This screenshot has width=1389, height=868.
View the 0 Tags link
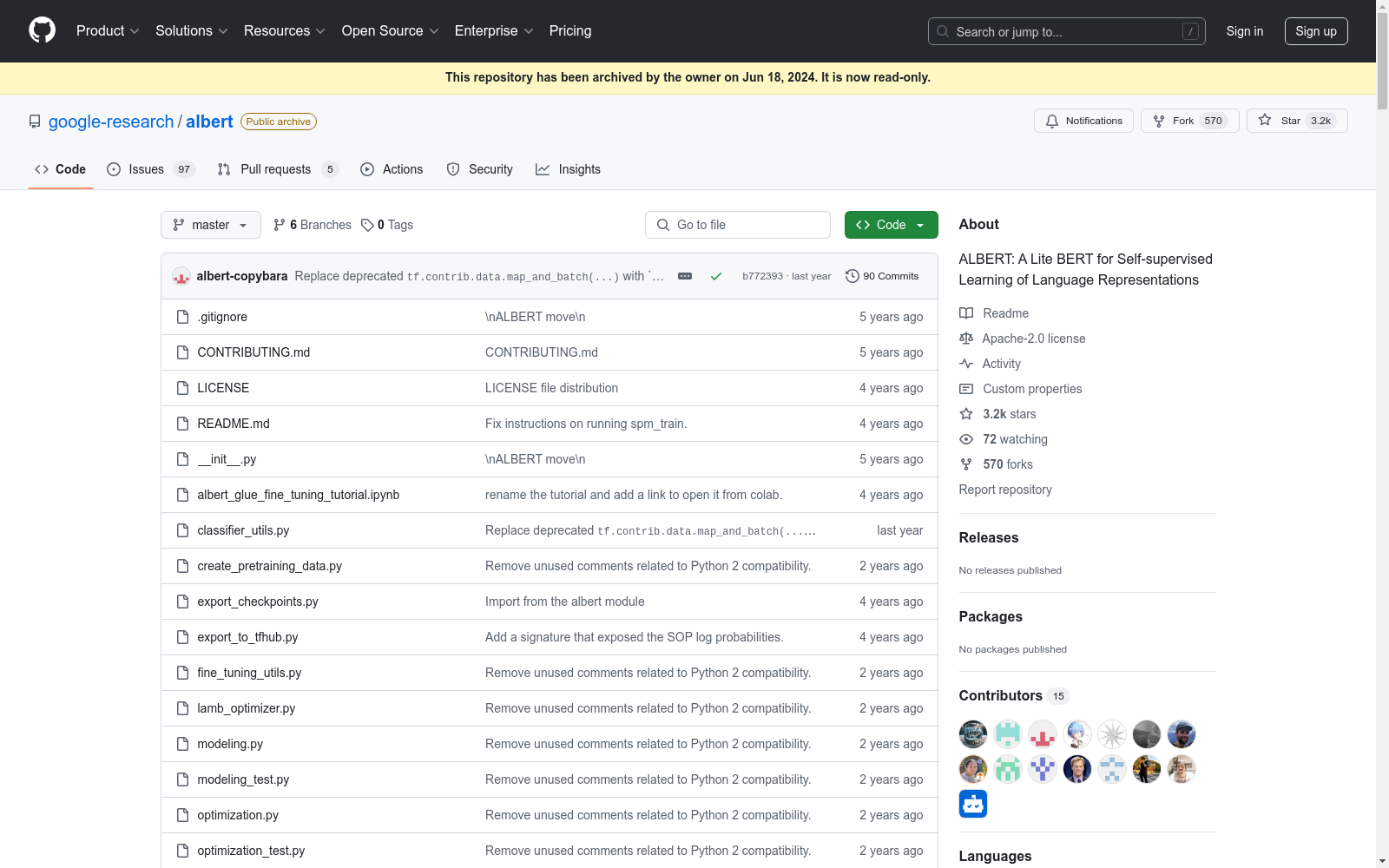point(387,225)
